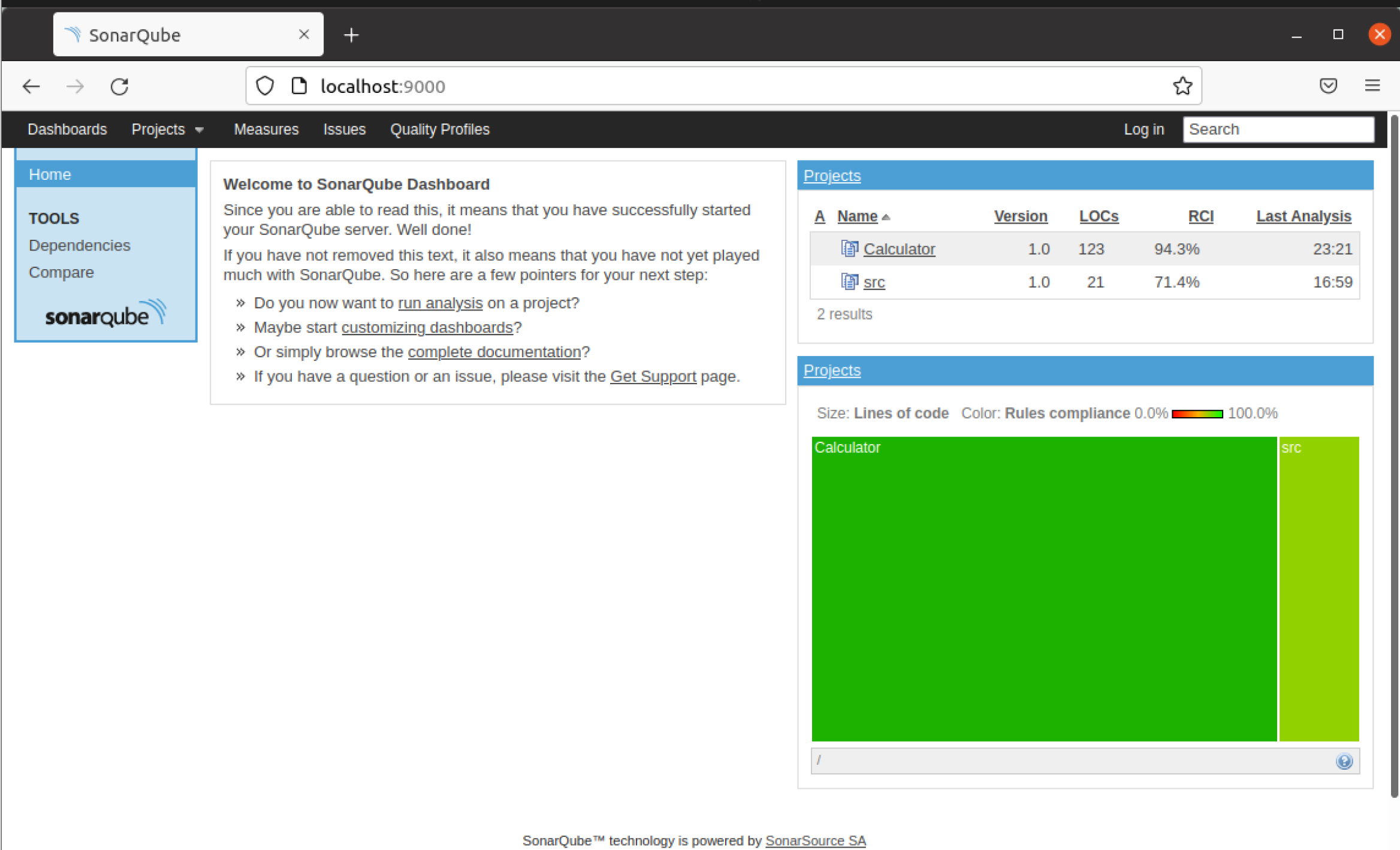Screen dimensions: 1400x850
Task: Click the src project icon in table
Action: tap(849, 281)
